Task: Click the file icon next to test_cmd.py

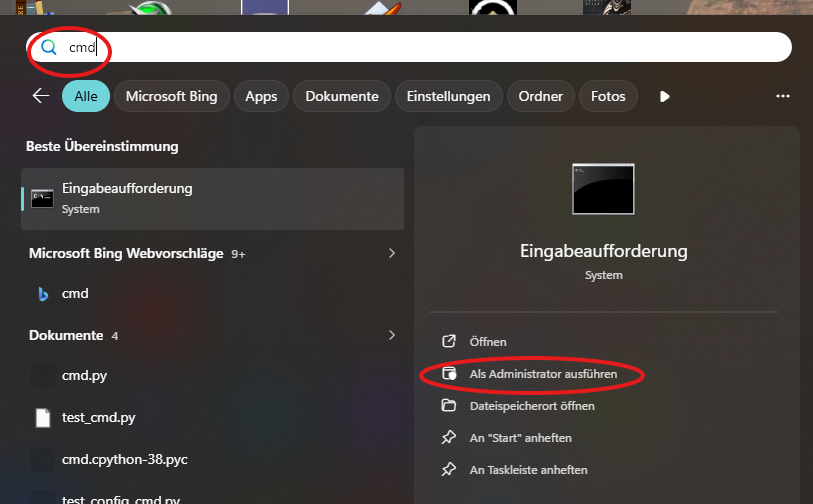Action: pyautogui.click(x=43, y=418)
